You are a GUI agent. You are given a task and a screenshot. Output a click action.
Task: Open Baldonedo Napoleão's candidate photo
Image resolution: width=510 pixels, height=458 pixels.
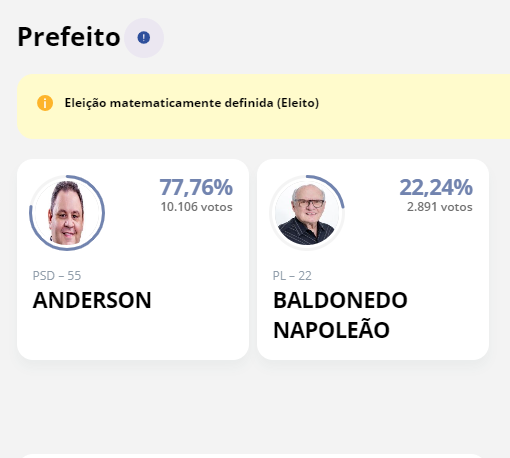tap(307, 213)
